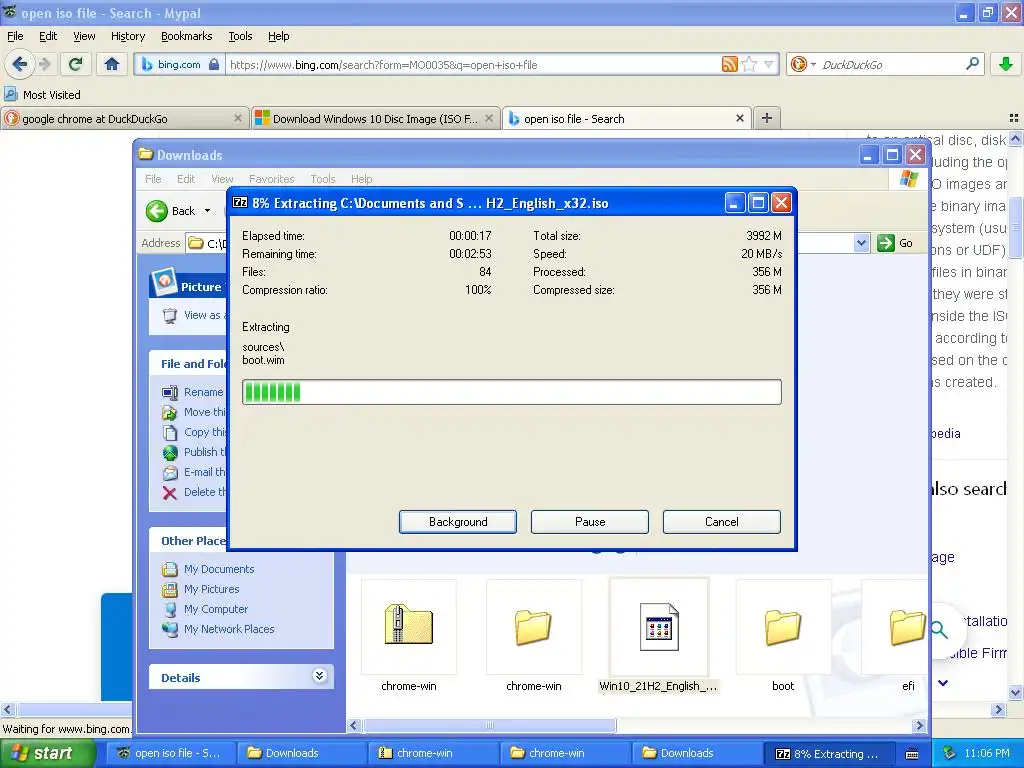
Task: Click the green Go button in Downloads
Action: tap(895, 243)
